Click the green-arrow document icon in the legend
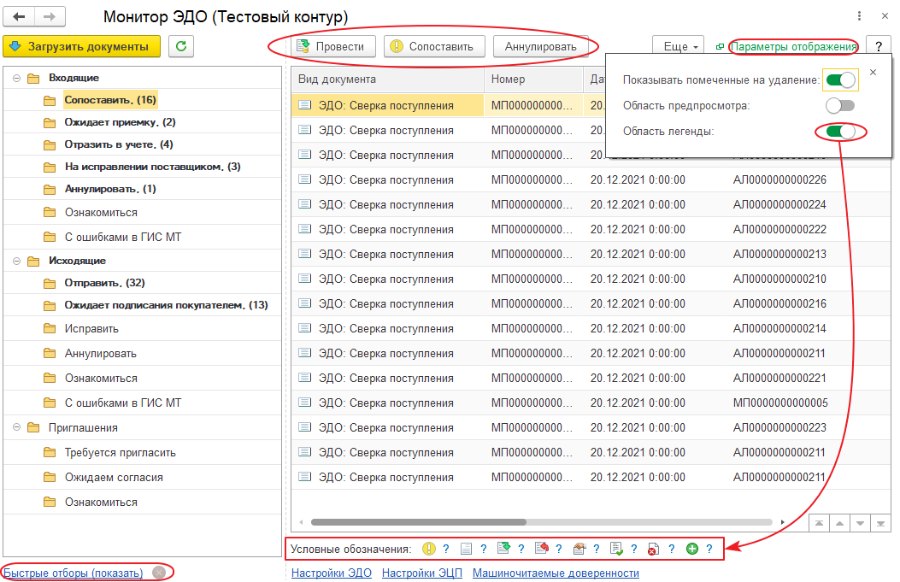Screen dimensions: 900x582 [x=503, y=548]
